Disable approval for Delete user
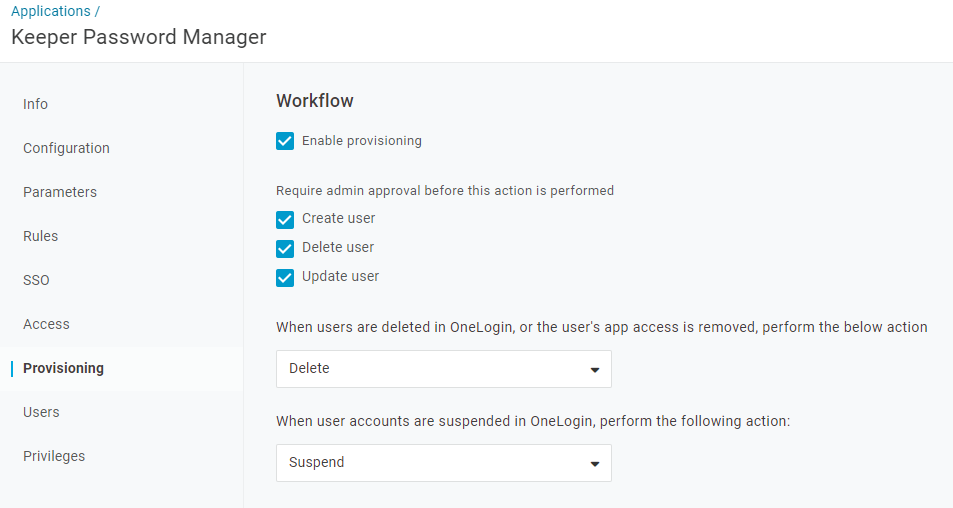The image size is (953, 508). click(x=285, y=248)
